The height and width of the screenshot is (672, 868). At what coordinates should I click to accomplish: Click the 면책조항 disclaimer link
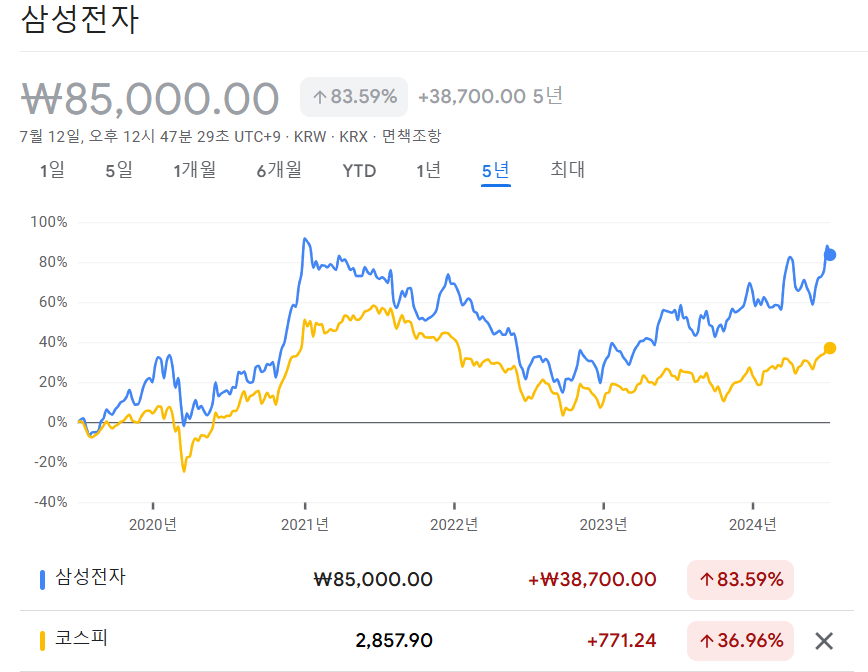click(411, 136)
